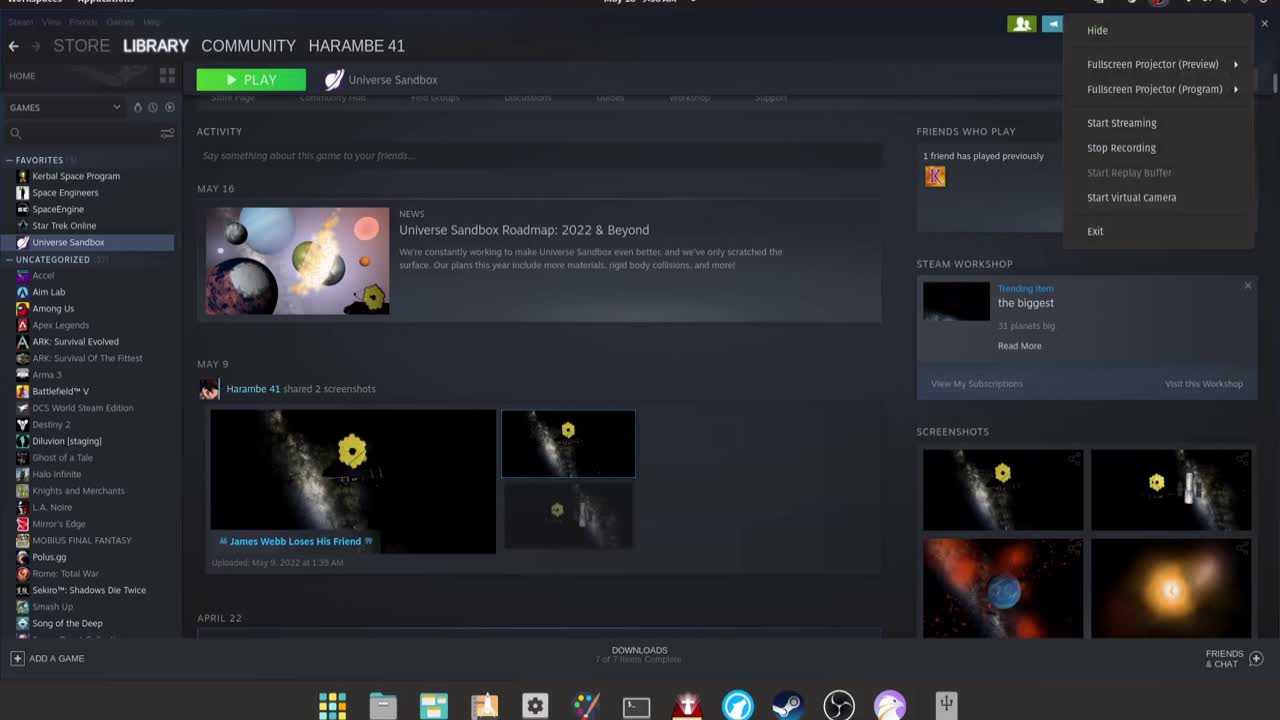
Task: Click the Universe Sandbox logo in header
Action: [334, 80]
